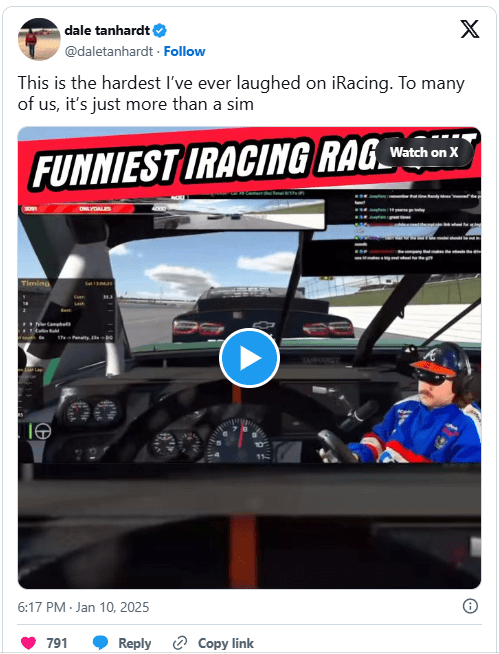This screenshot has height=654, width=499.
Task: Open the @daletanhardt handle link
Action: [x=109, y=51]
